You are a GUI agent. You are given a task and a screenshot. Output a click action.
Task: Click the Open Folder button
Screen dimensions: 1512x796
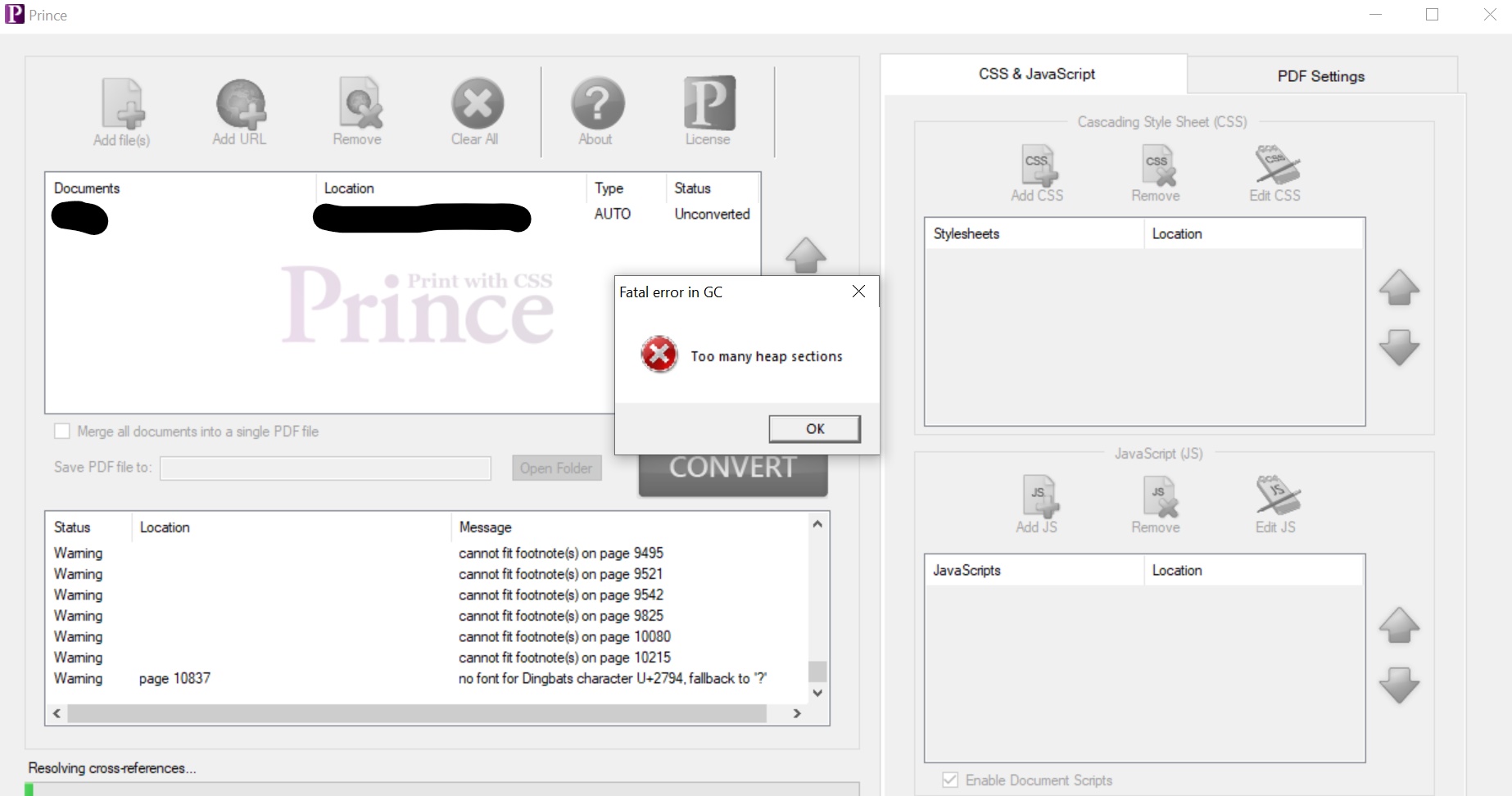(x=556, y=468)
